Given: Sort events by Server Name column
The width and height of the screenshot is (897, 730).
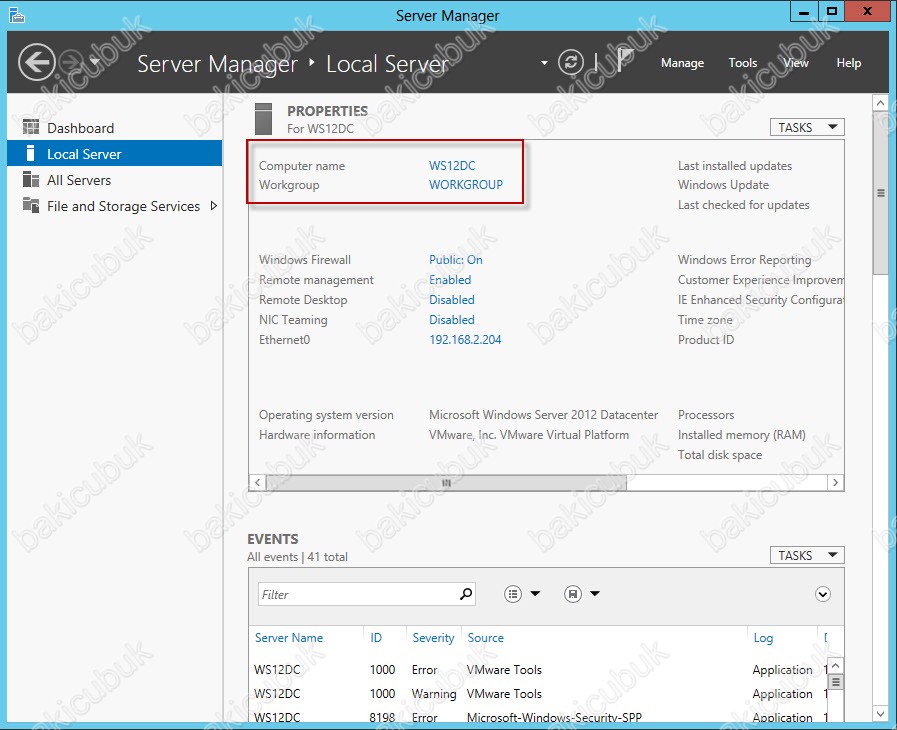Looking at the screenshot, I should [289, 637].
